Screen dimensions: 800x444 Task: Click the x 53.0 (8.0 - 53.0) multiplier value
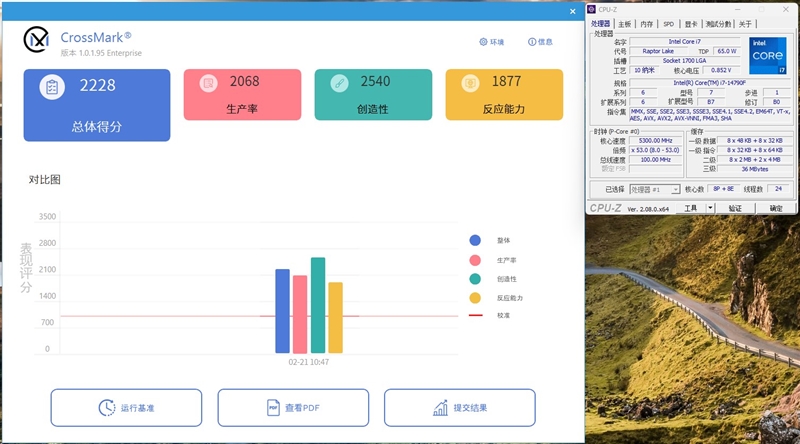coord(656,150)
